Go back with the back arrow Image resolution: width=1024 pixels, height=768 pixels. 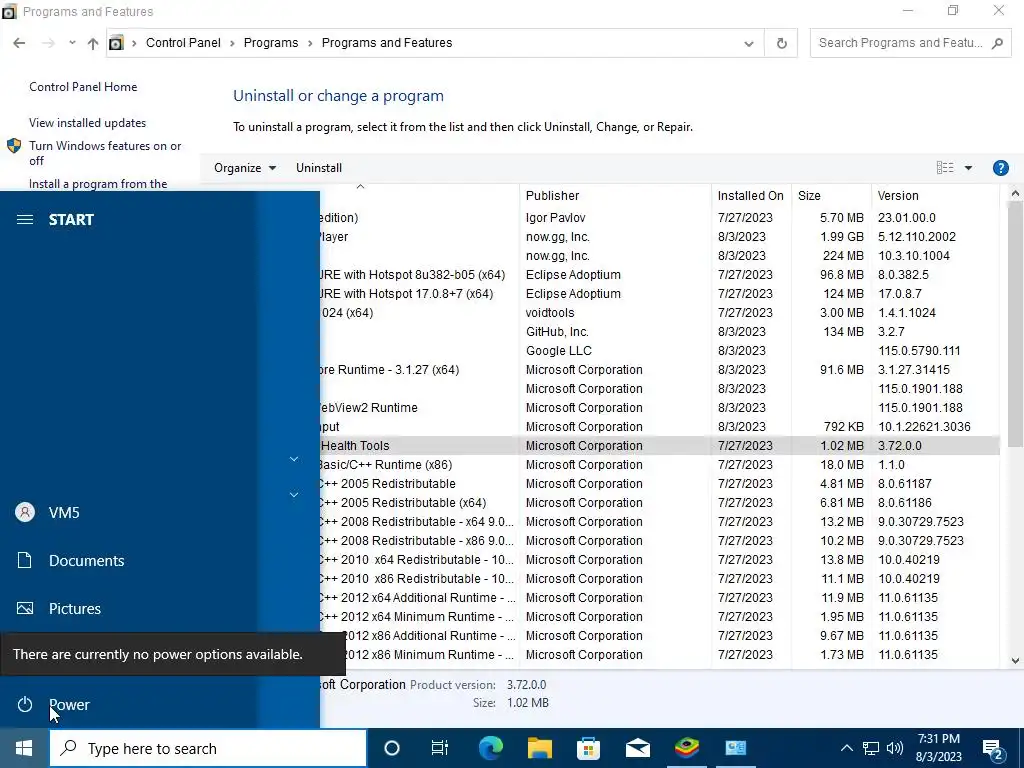click(19, 43)
